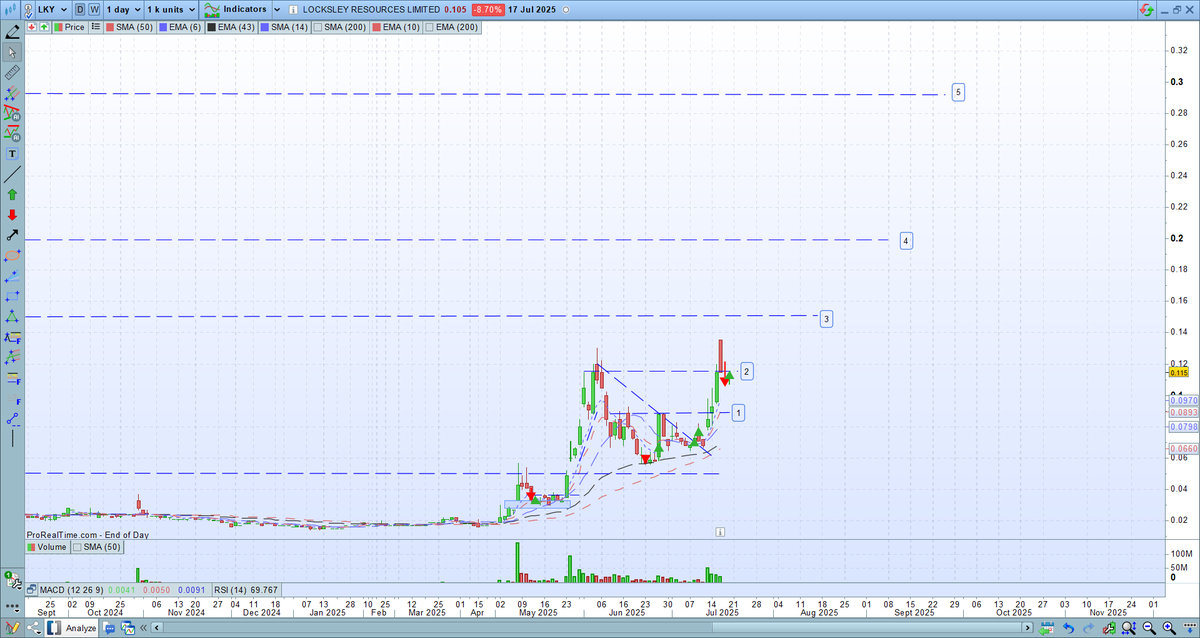Open Volume panel label settings
This screenshot has height=638, width=1200.
(47, 547)
